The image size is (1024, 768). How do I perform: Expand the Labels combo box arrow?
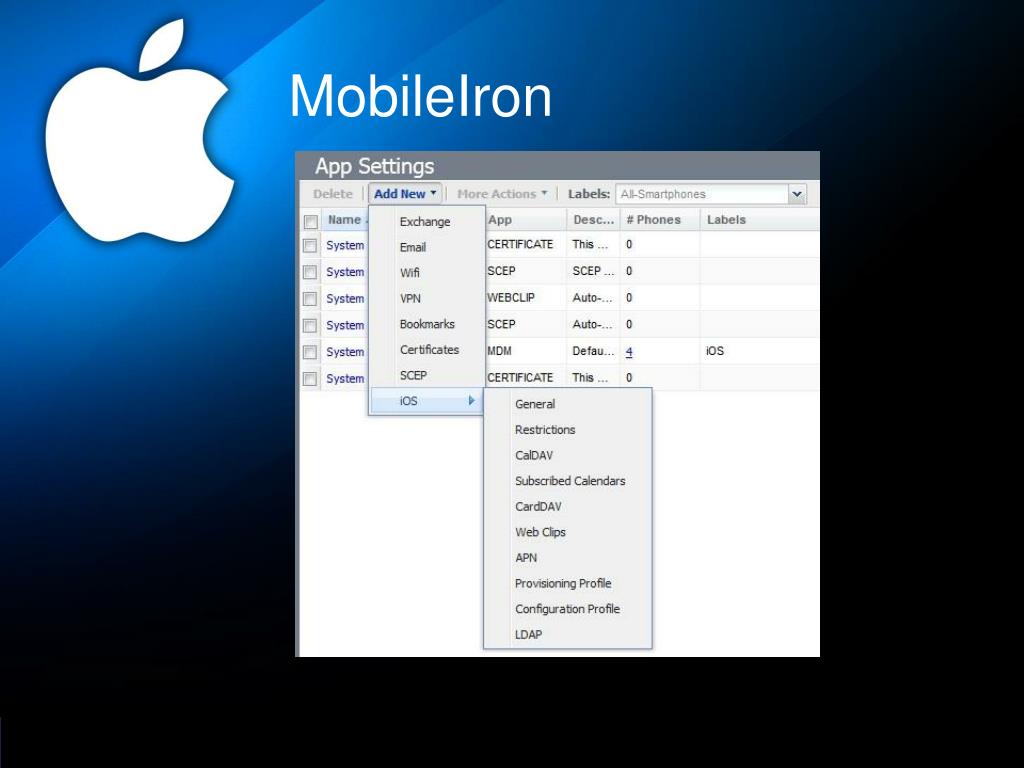pos(797,194)
